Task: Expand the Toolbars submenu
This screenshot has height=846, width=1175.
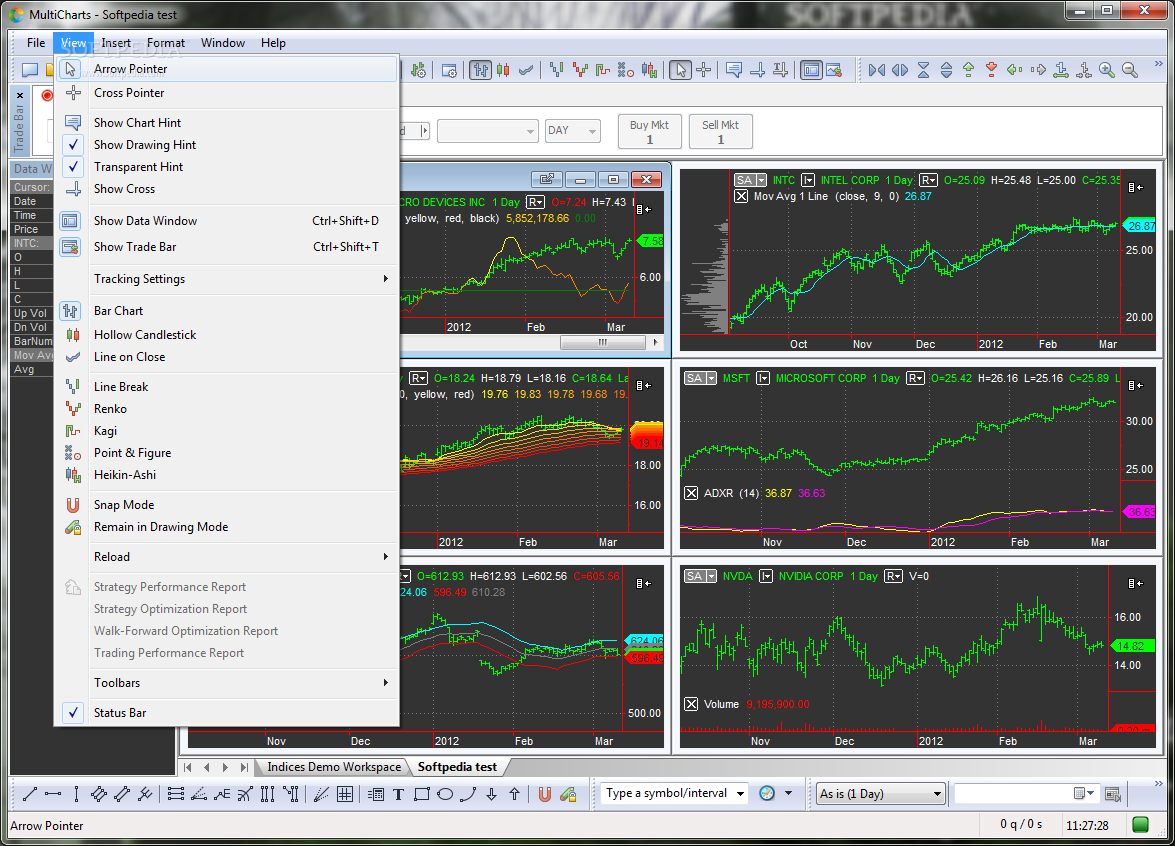Action: [226, 683]
